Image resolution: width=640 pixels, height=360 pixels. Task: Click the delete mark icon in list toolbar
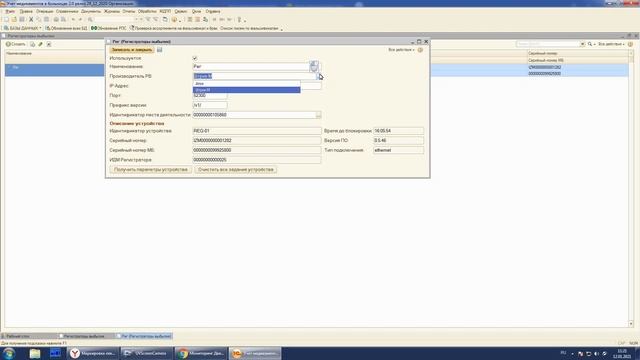pos(49,44)
